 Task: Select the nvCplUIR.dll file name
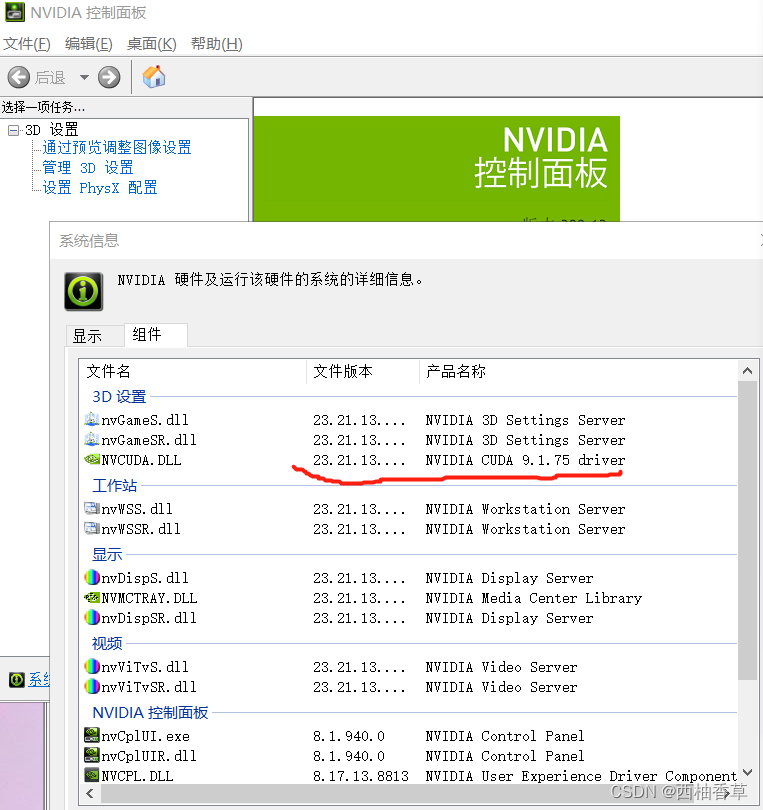(x=149, y=756)
